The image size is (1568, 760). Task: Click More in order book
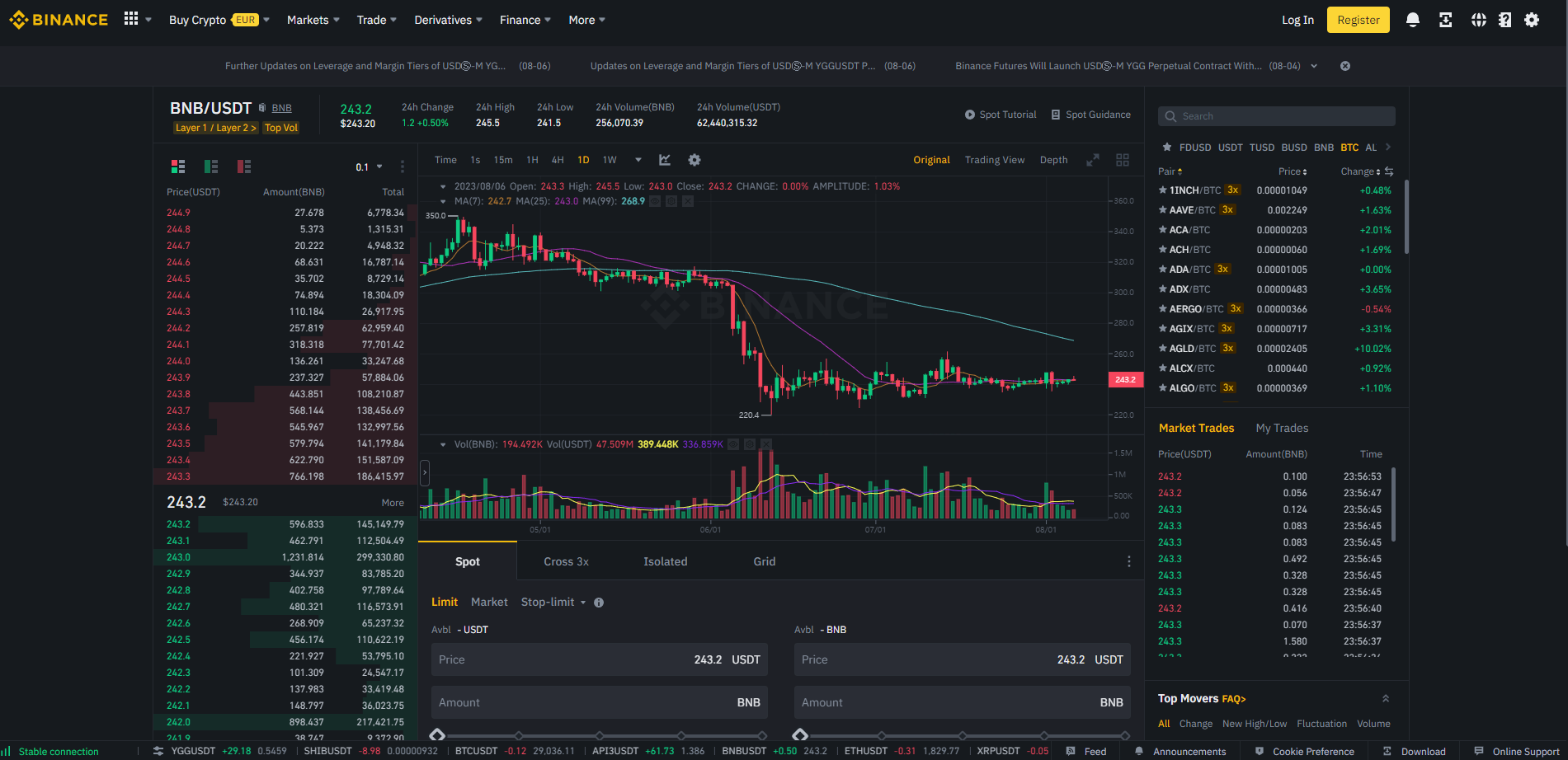tap(393, 503)
